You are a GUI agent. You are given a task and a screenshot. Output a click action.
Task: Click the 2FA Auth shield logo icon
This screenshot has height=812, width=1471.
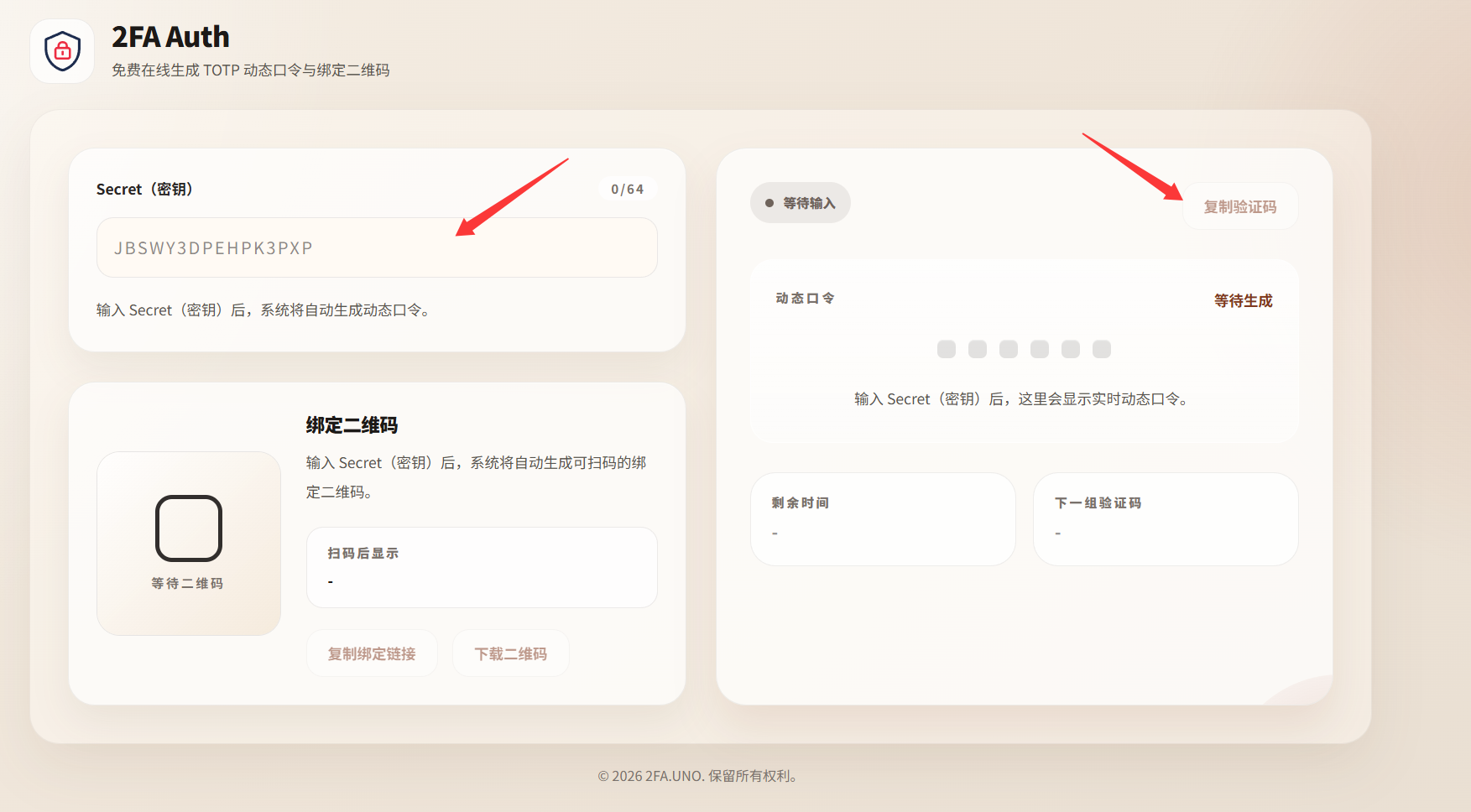(x=62, y=51)
